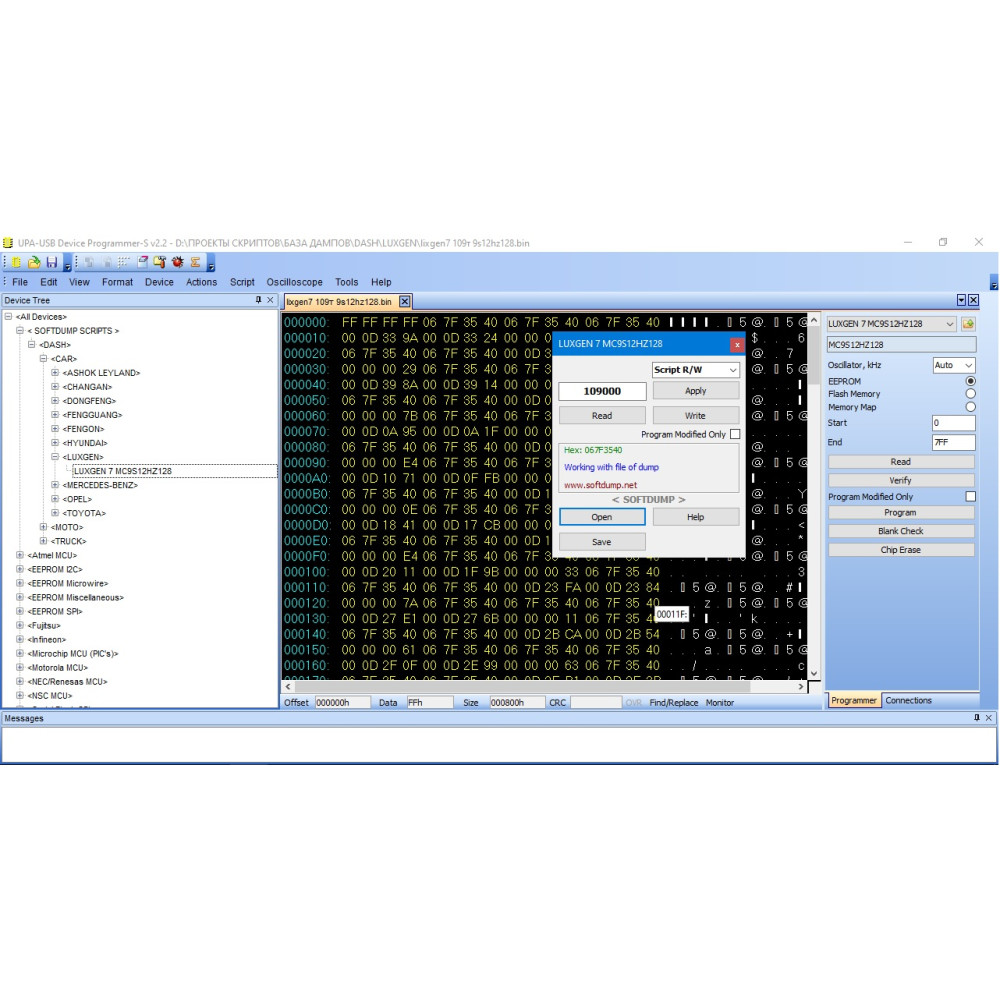The image size is (1000, 1000).
Task: Click the Write button in dialog
Action: click(x=696, y=415)
